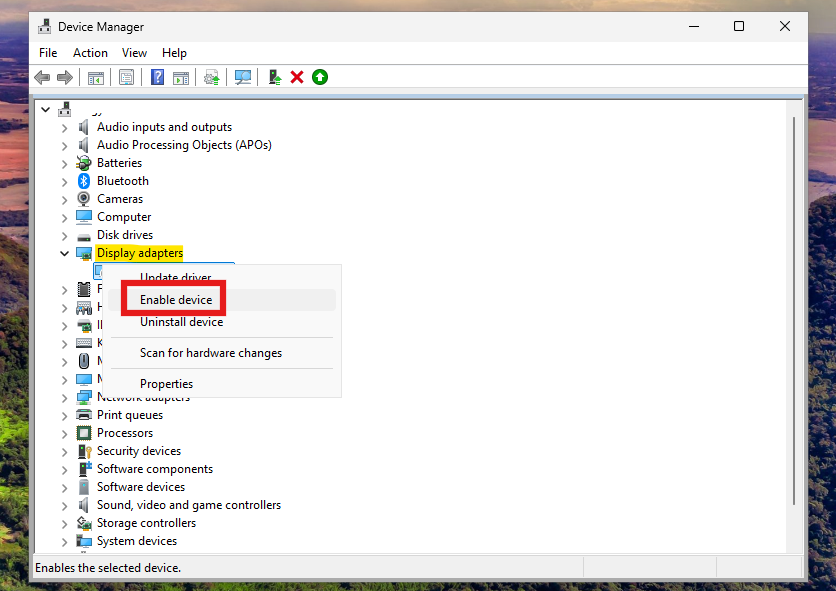The image size is (836, 591).
Task: Select the Sound, video and game controllers entry
Action: 188,505
